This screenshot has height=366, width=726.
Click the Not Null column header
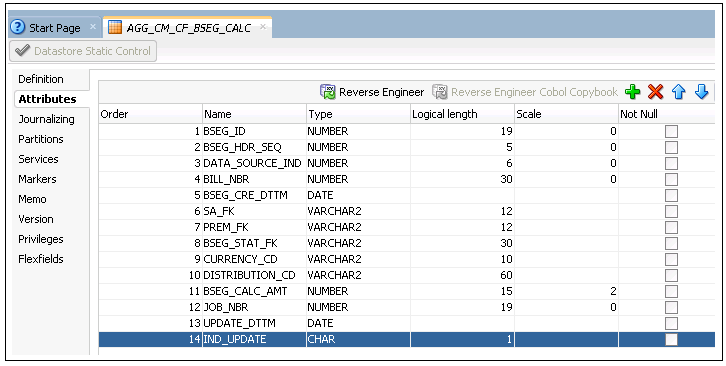coord(667,114)
